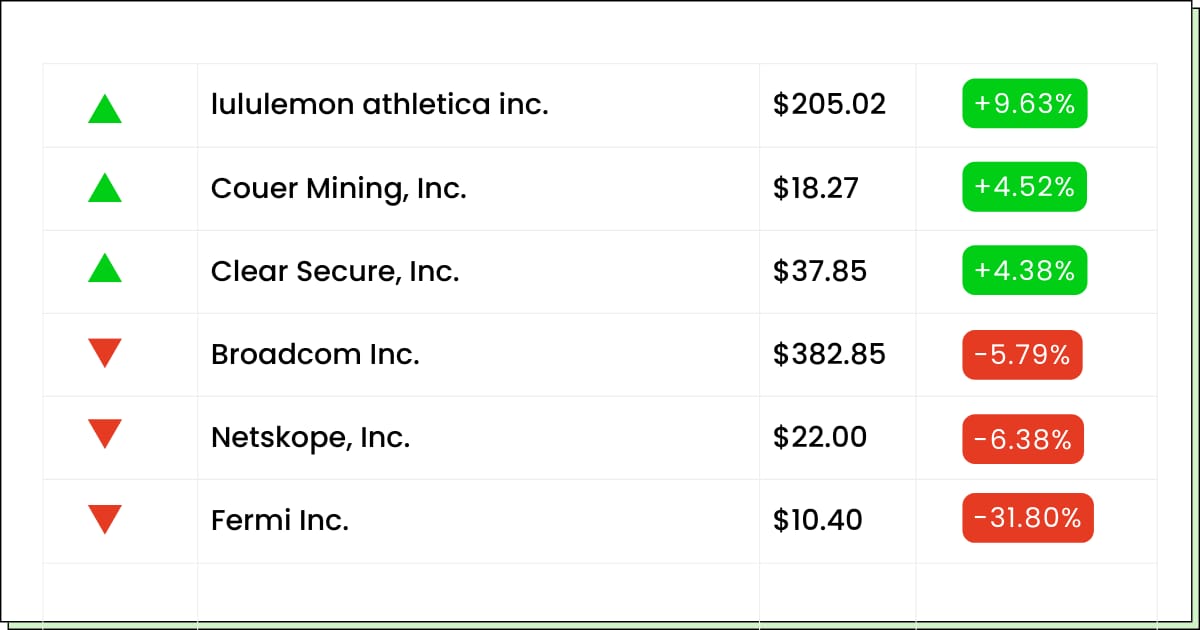This screenshot has height=630, width=1200.
Task: Click the -31.80% red badge
Action: pos(1028,518)
